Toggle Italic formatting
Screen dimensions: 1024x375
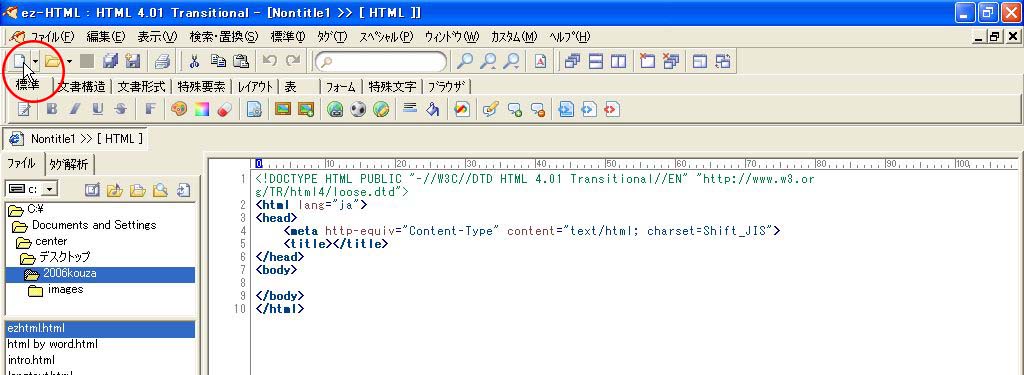coord(74,109)
